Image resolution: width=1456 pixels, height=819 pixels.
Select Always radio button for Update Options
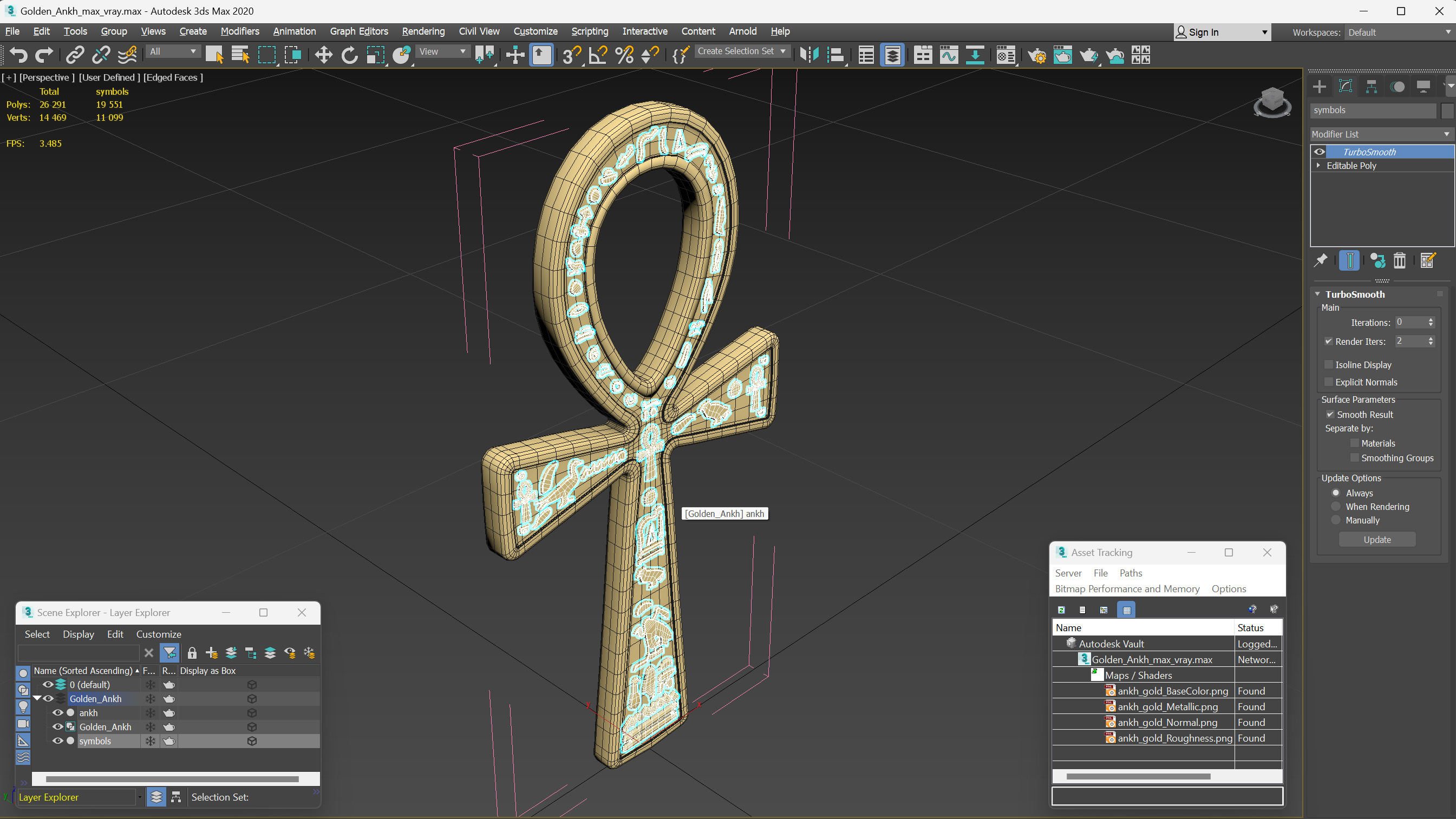tap(1335, 493)
